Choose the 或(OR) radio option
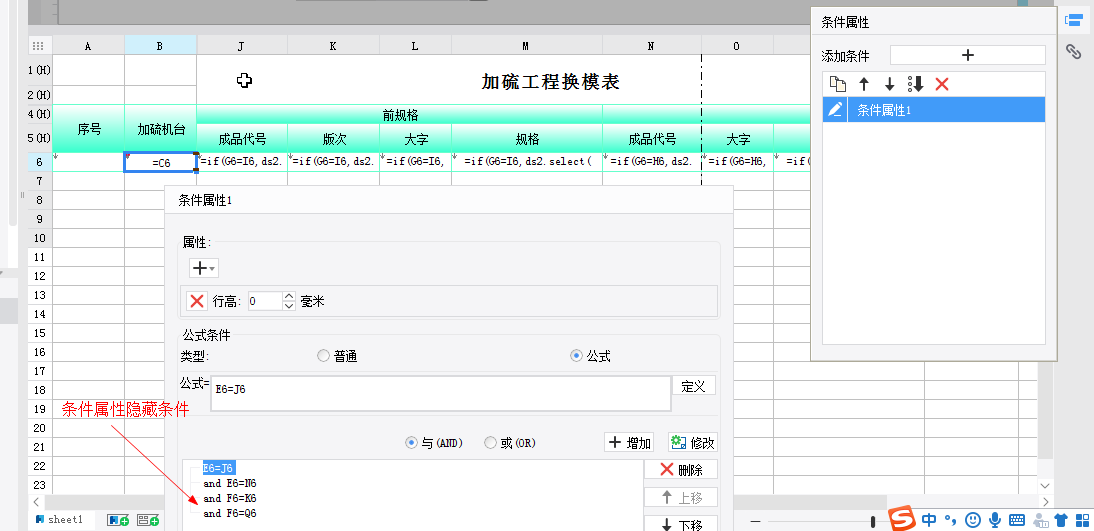Screen dimensions: 1094x531 click(x=490, y=443)
